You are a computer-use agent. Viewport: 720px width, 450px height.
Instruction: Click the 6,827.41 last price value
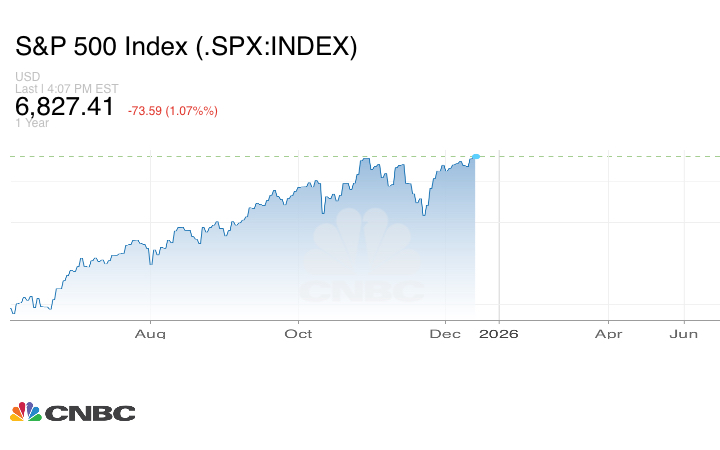[x=64, y=107]
